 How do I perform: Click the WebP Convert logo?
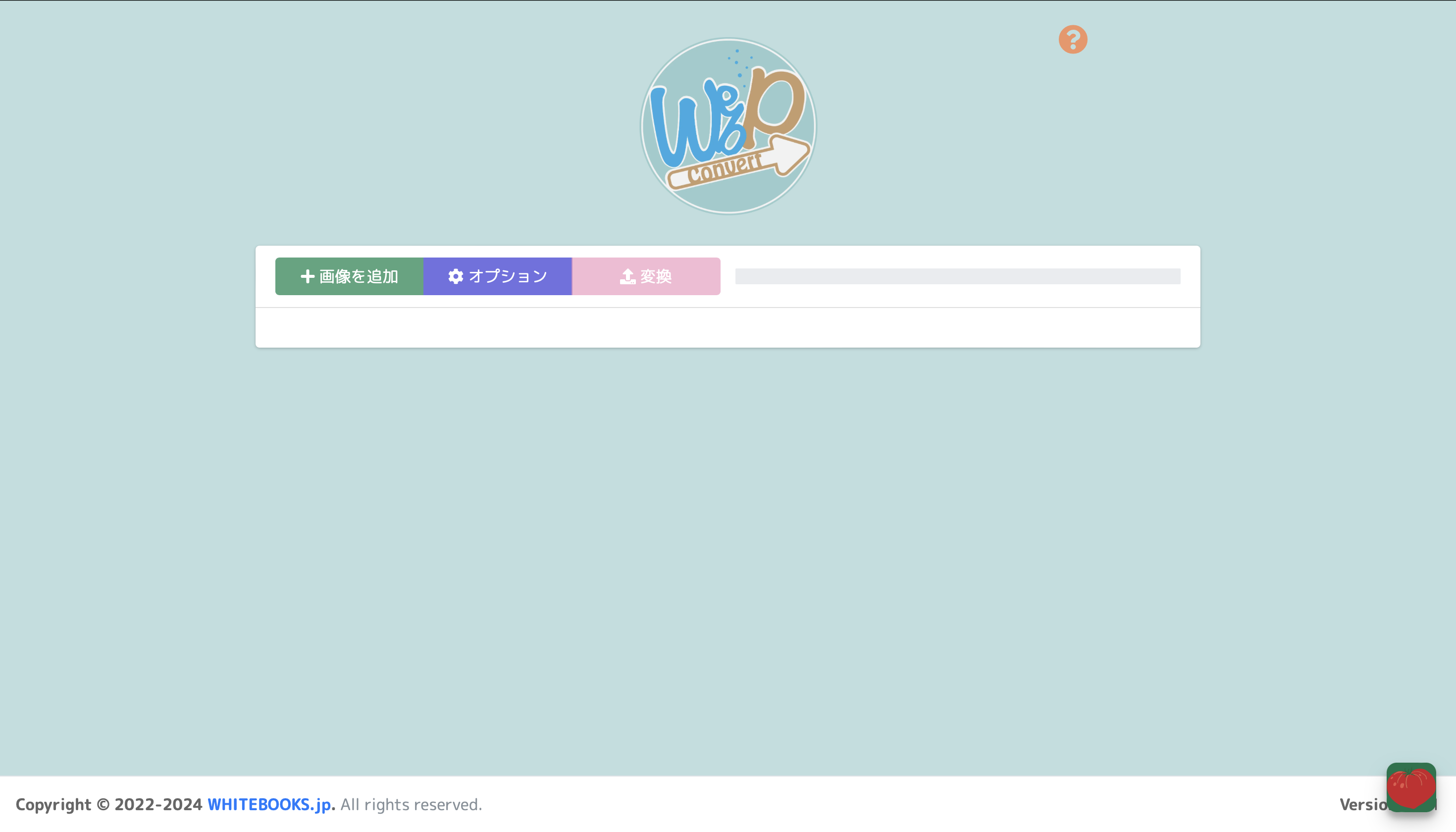[728, 126]
